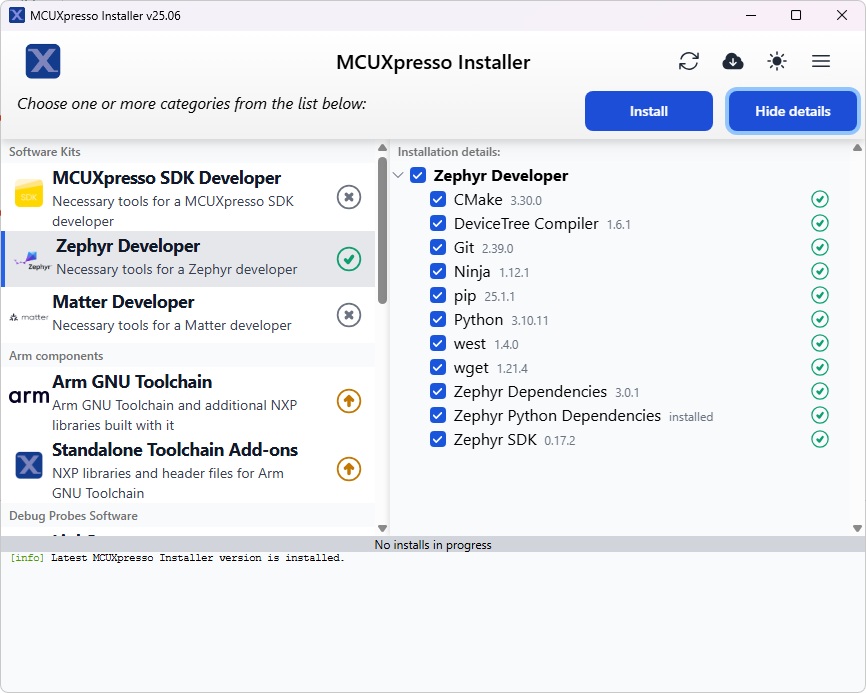Viewport: 866px width, 693px height.
Task: Click the MCUXpresso SDK Developer not-installed icon
Action: (349, 197)
